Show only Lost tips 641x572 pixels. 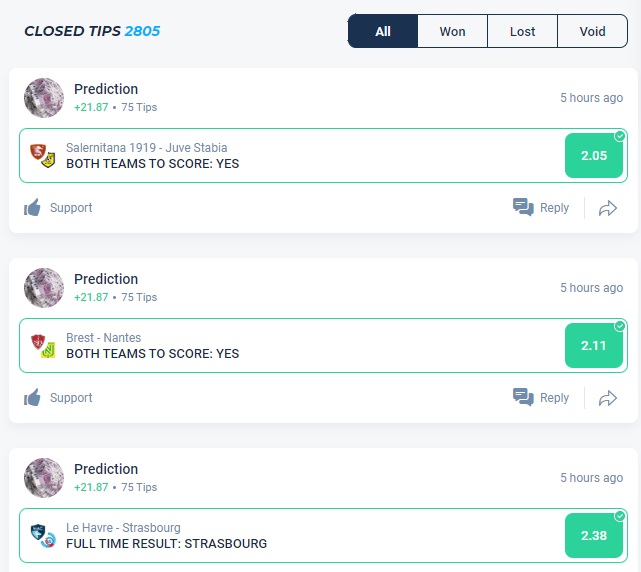pos(522,31)
